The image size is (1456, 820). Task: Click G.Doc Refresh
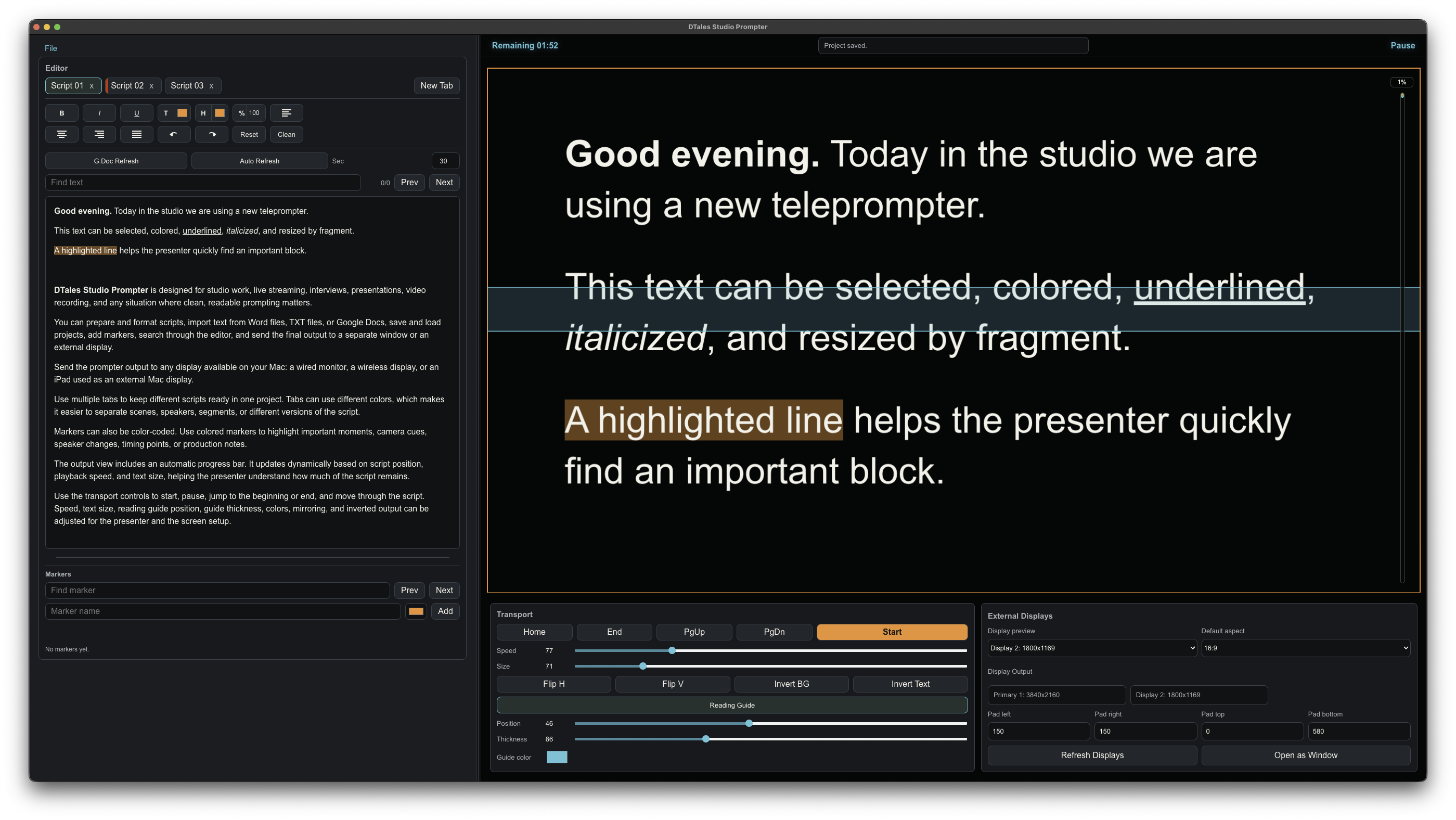click(x=116, y=161)
